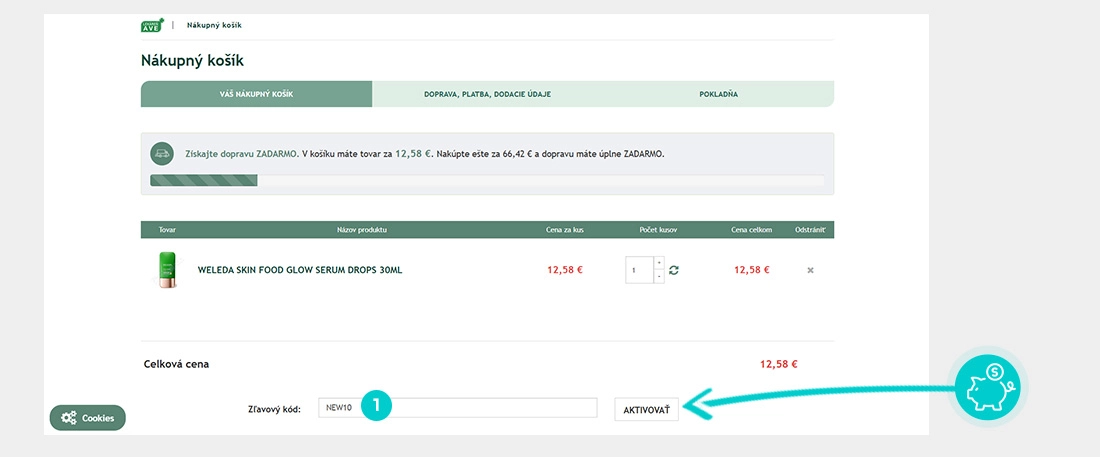Image resolution: width=1100 pixels, height=457 pixels.
Task: Click the Tovar column header
Action: pos(167,230)
